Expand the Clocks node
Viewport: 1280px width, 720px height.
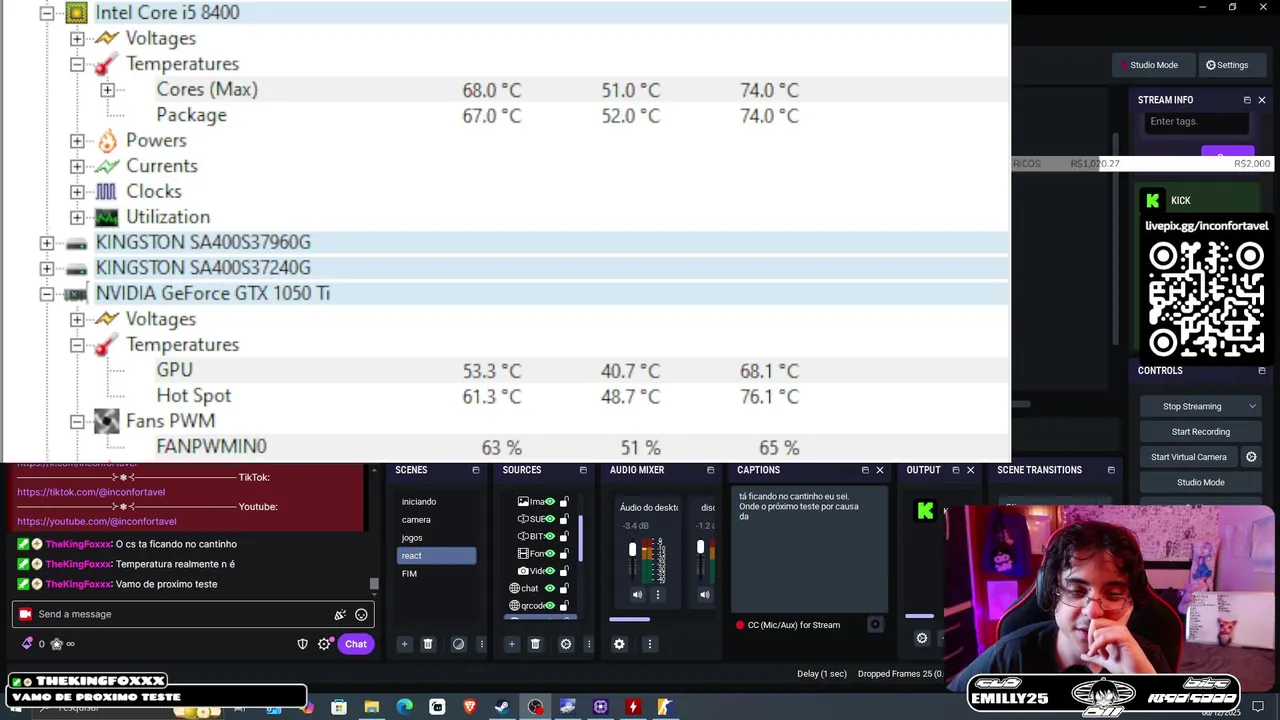77,191
